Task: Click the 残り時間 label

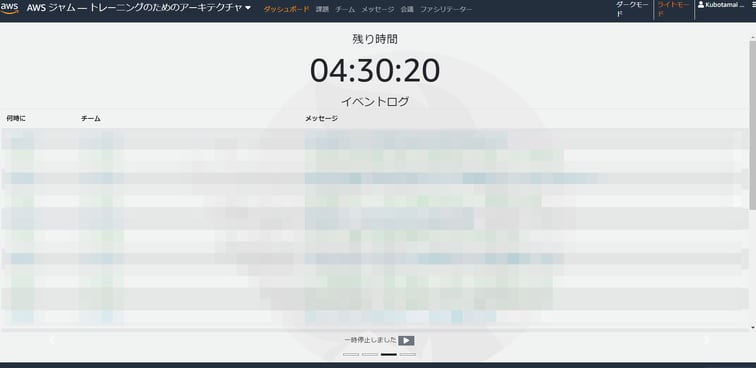Action: pyautogui.click(x=375, y=39)
